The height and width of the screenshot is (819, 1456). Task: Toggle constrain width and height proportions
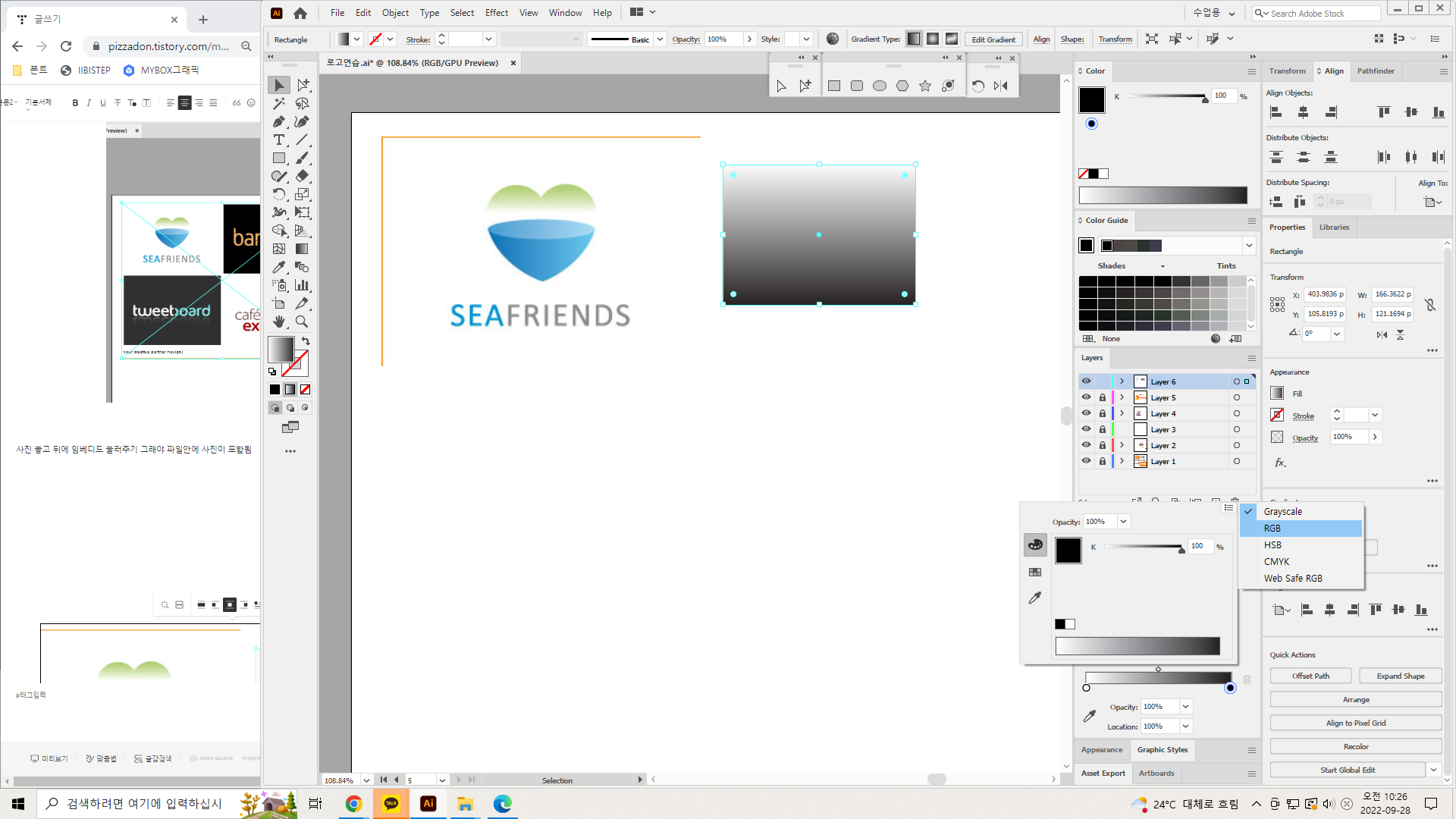(x=1429, y=305)
